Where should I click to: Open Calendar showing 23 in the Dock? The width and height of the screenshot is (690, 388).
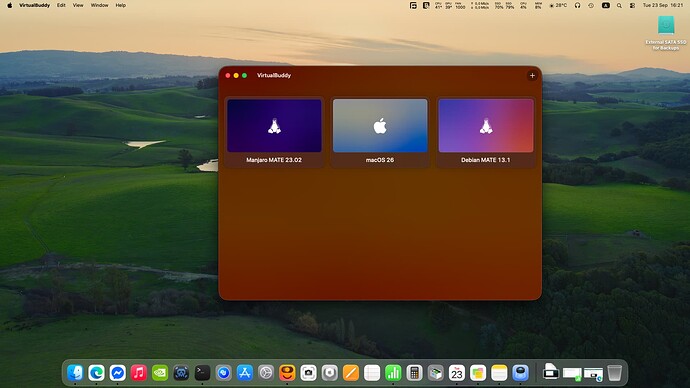[457, 373]
